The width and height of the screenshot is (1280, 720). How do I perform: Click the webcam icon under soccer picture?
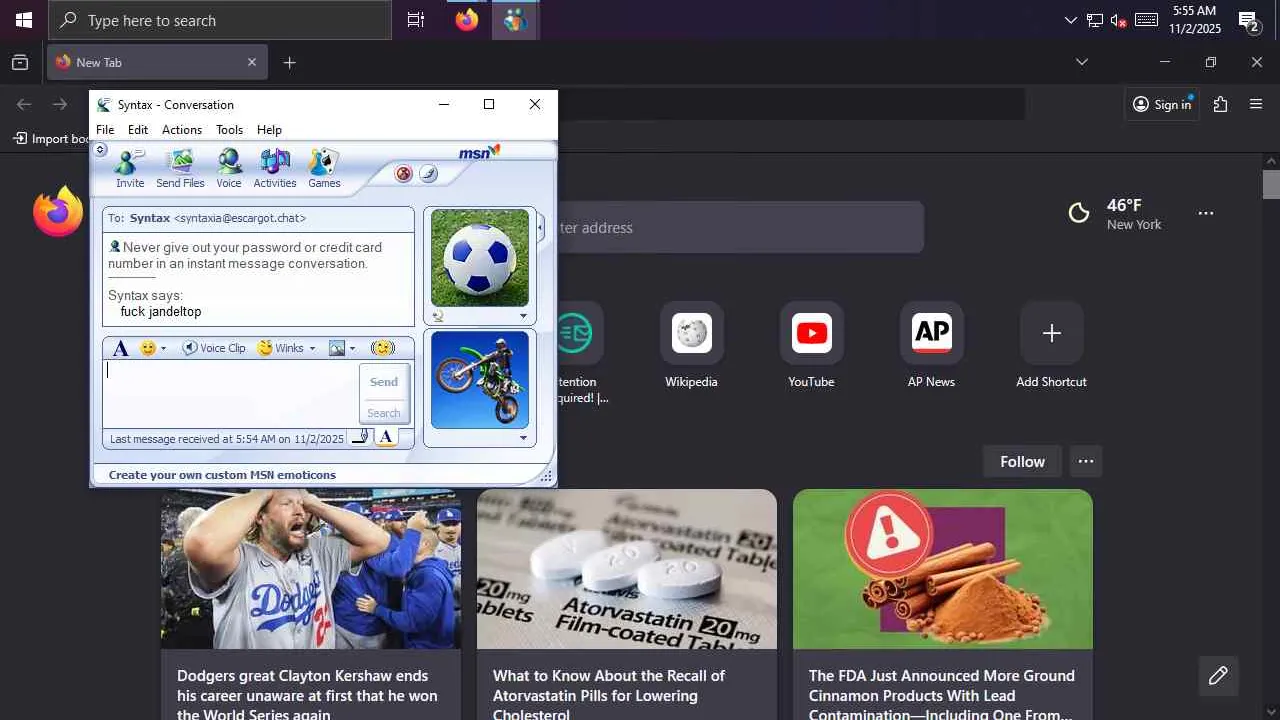[438, 316]
